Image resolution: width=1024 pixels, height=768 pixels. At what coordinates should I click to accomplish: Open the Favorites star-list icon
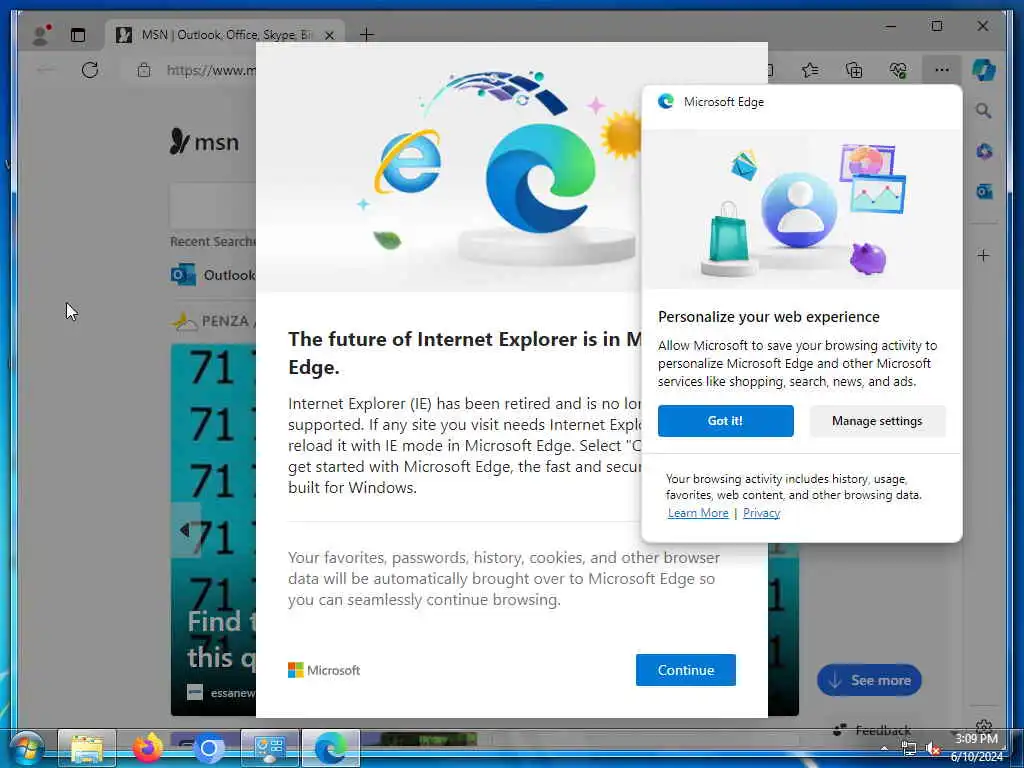(810, 70)
